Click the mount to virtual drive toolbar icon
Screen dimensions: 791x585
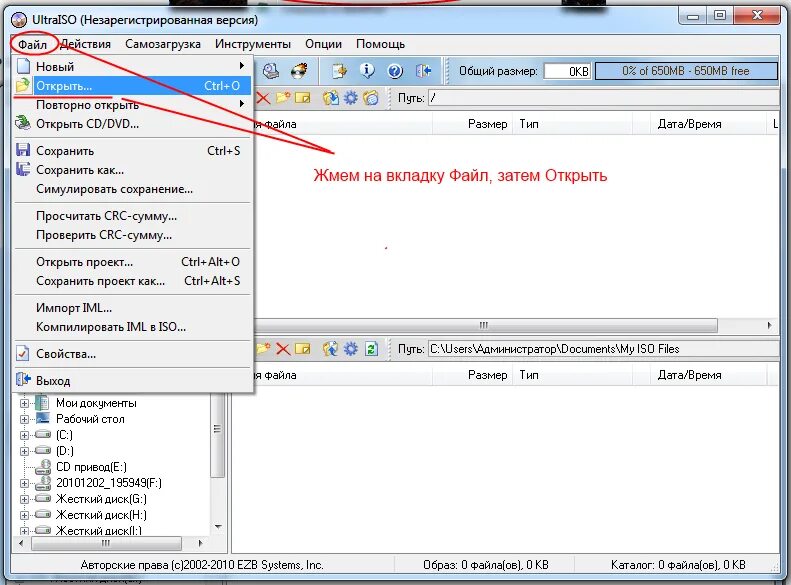tap(271, 71)
